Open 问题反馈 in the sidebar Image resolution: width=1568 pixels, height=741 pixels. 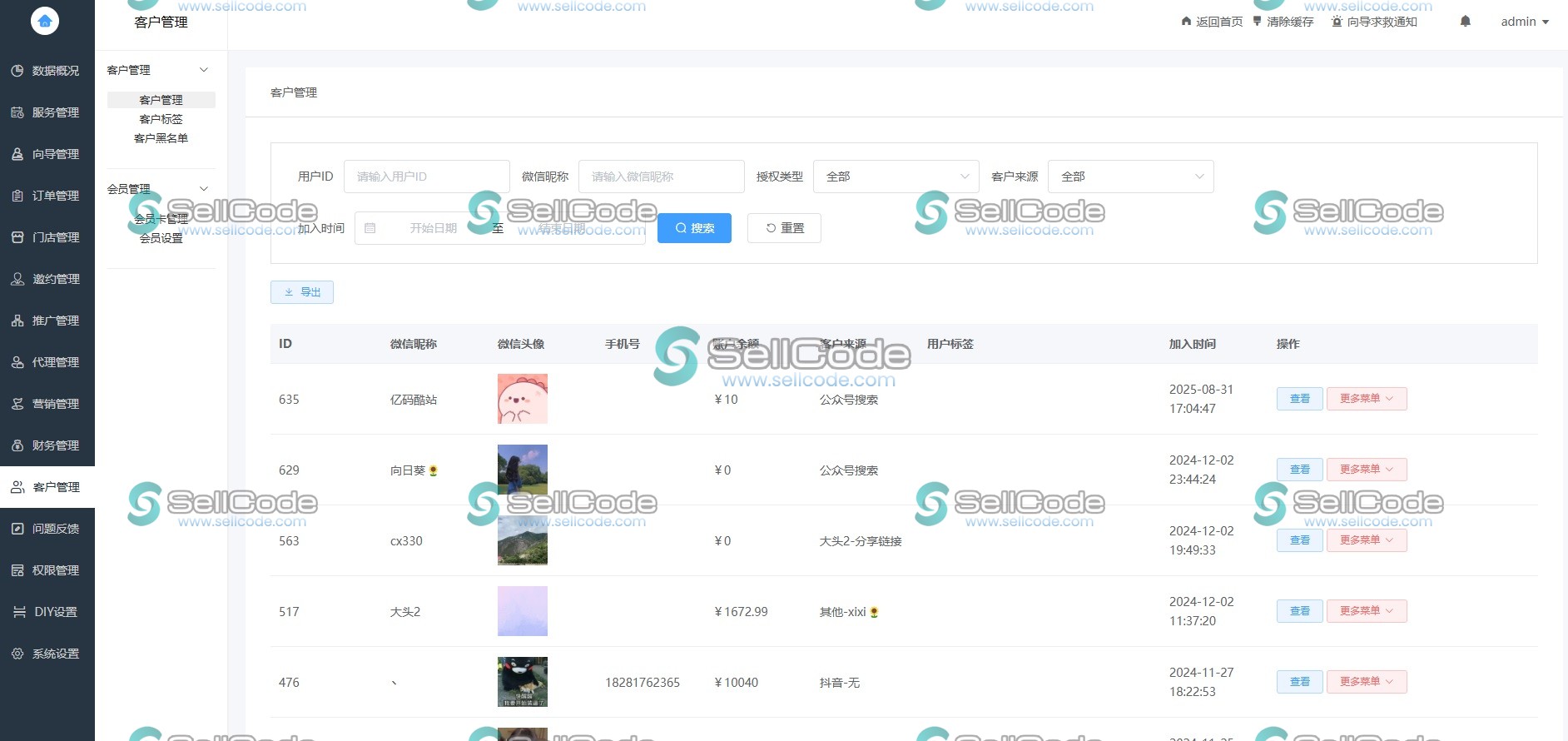pos(47,529)
